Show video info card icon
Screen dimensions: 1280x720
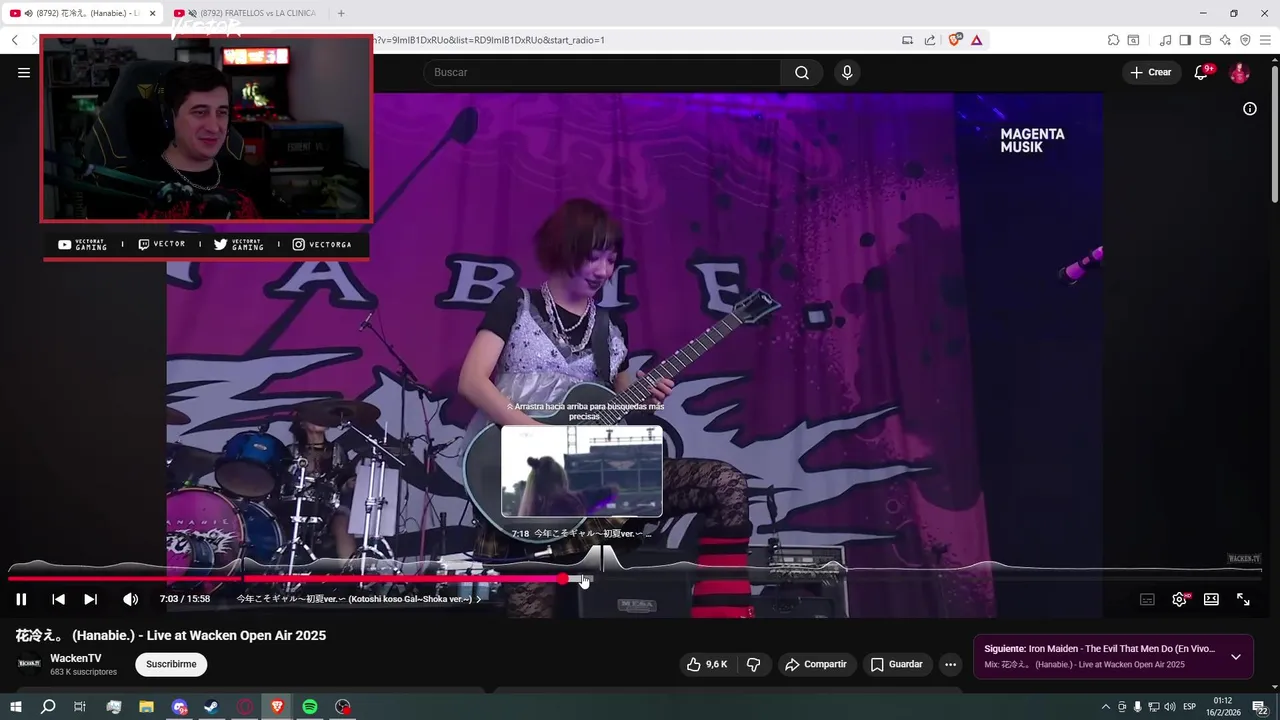coord(1249,109)
